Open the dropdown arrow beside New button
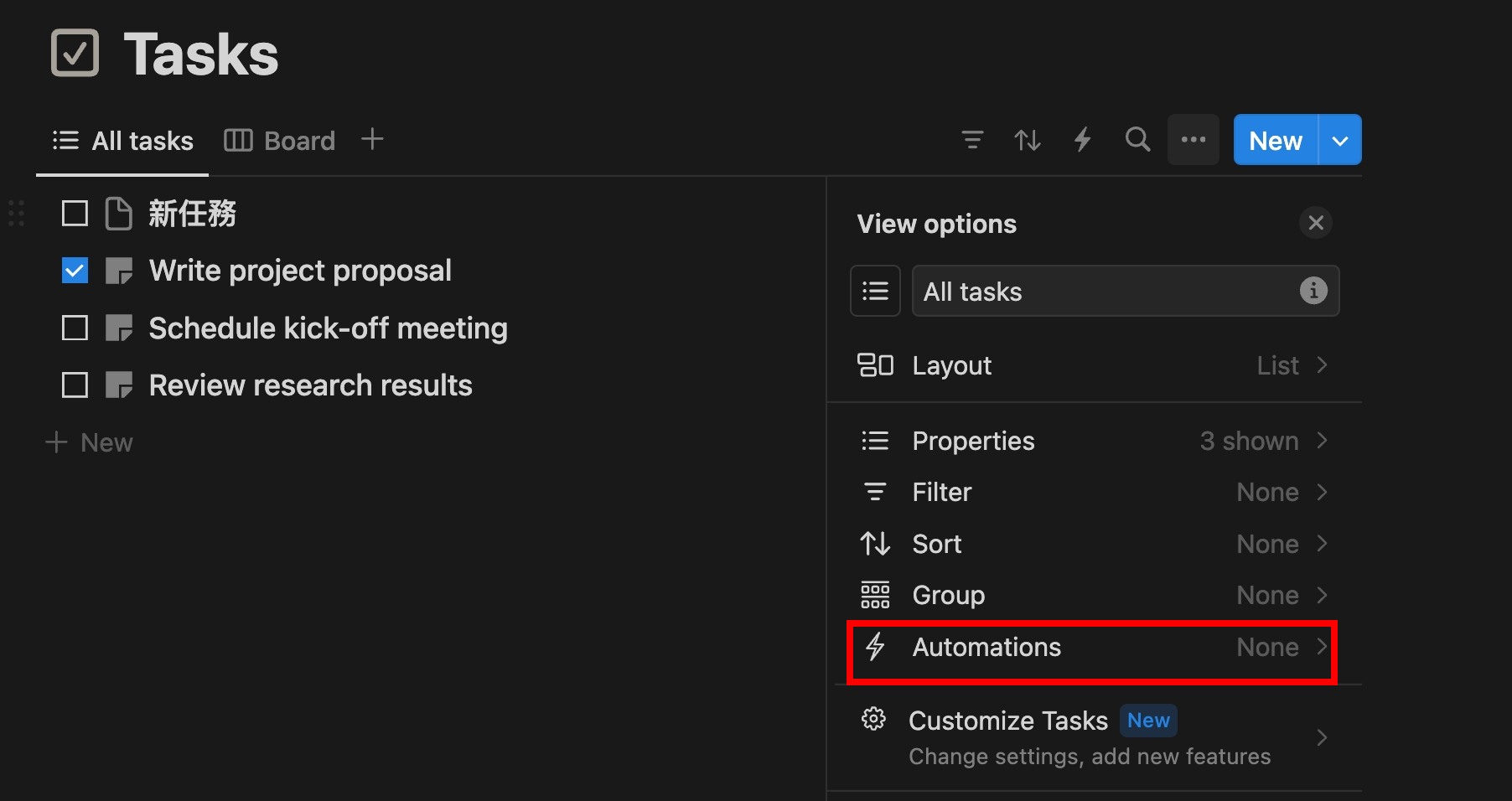Screen dimensions: 1512x801 [1340, 140]
